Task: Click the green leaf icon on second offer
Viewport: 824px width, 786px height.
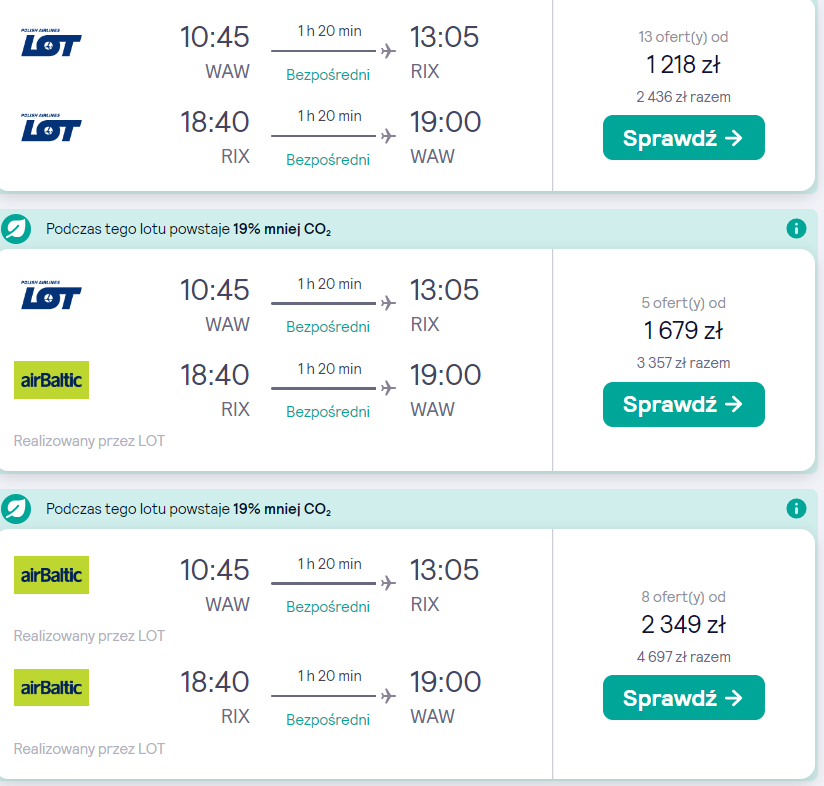Action: 17,229
